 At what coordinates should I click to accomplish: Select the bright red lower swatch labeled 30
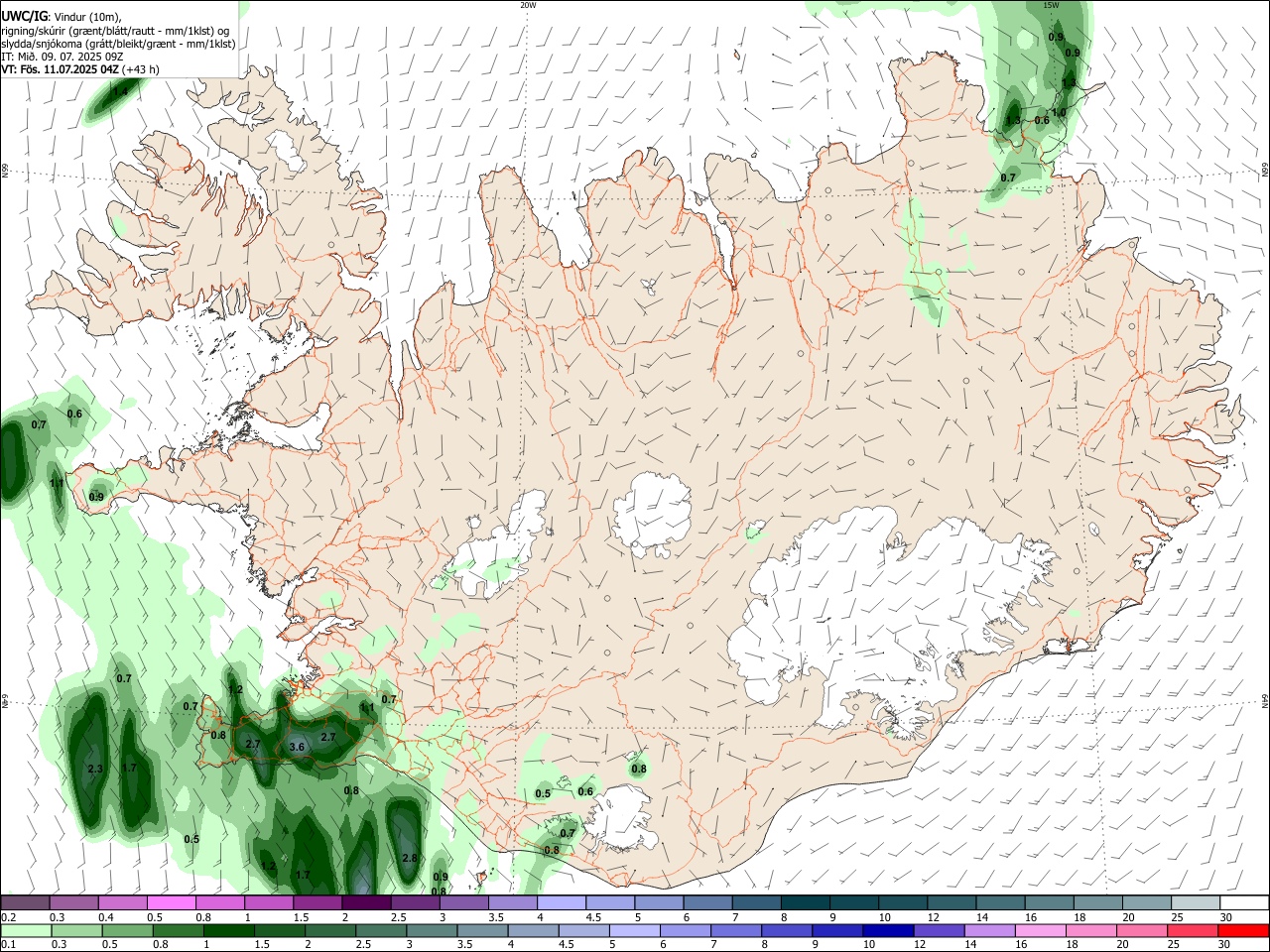[x=1243, y=930]
